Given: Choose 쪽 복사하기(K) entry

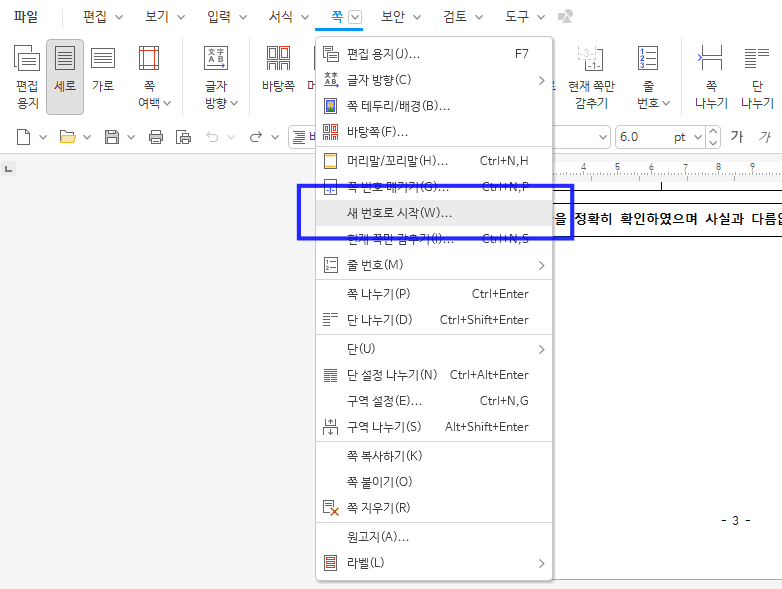Looking at the screenshot, I should [434, 455].
